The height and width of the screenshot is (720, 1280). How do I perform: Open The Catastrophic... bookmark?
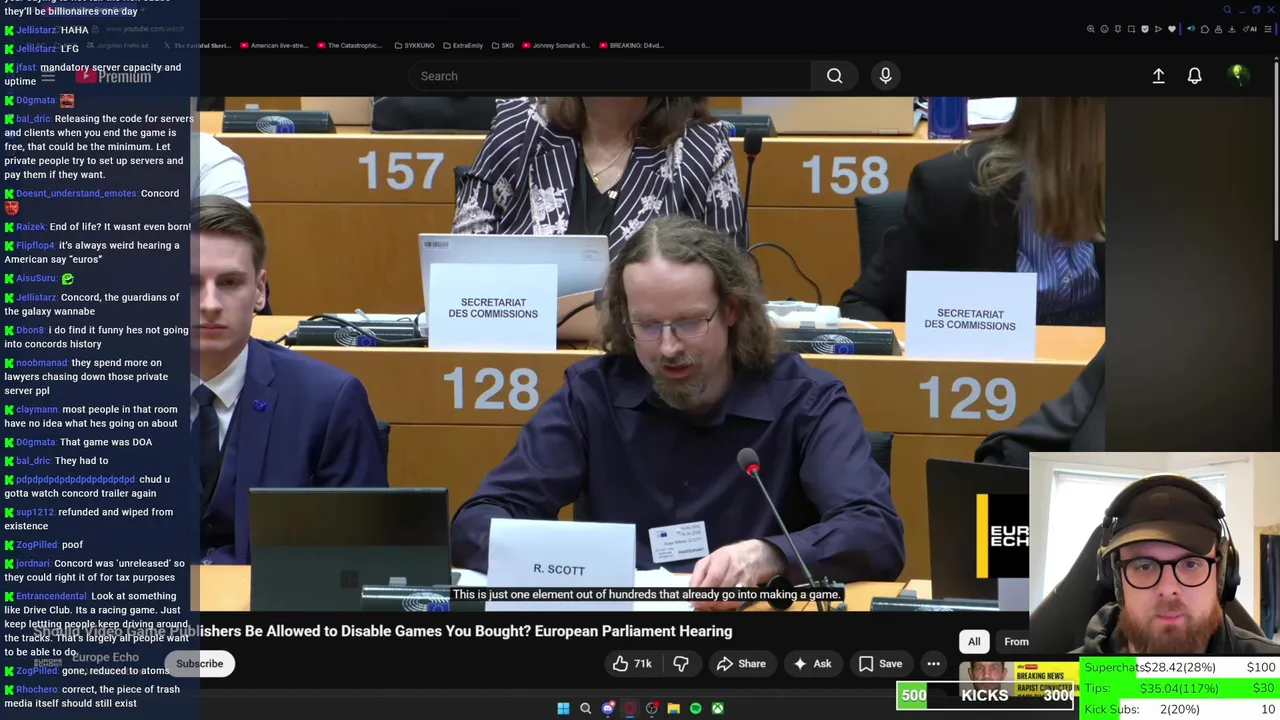tap(349, 45)
